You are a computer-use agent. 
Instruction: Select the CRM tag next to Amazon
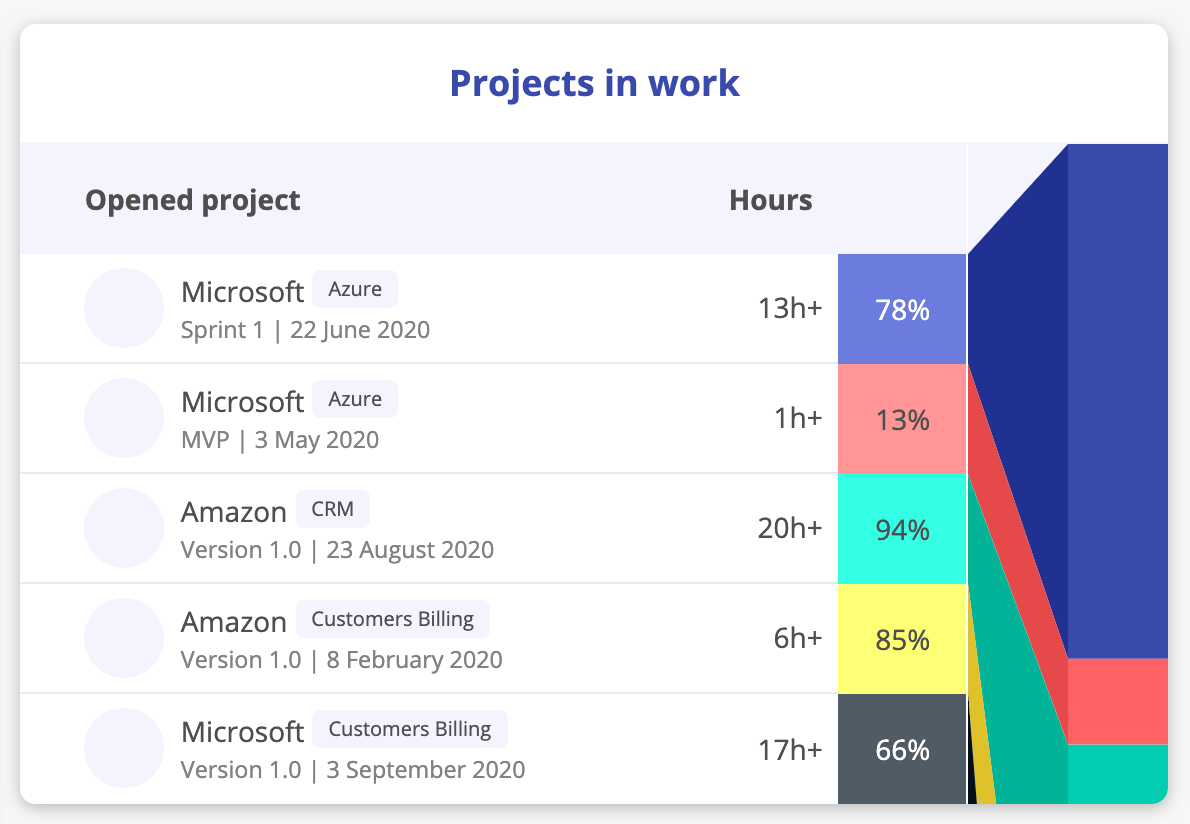tap(333, 509)
